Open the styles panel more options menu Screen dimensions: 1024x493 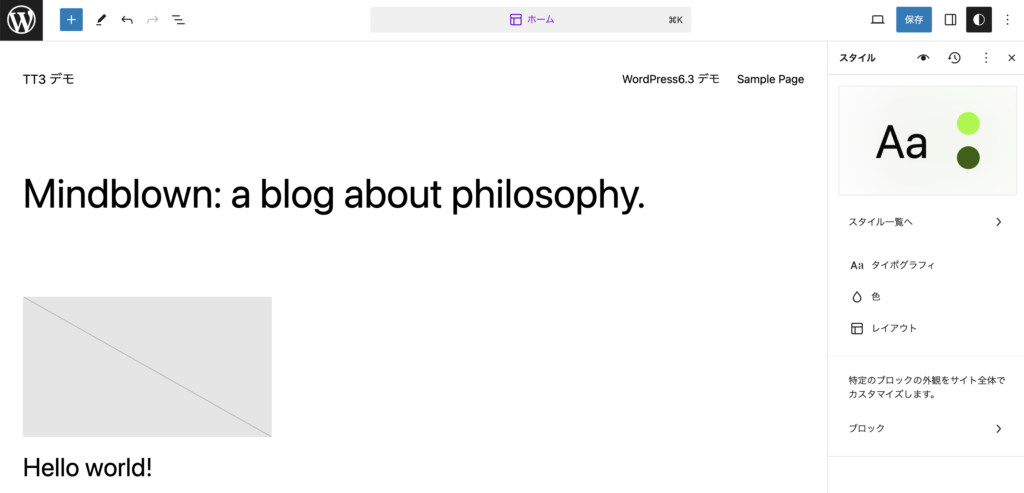point(986,58)
